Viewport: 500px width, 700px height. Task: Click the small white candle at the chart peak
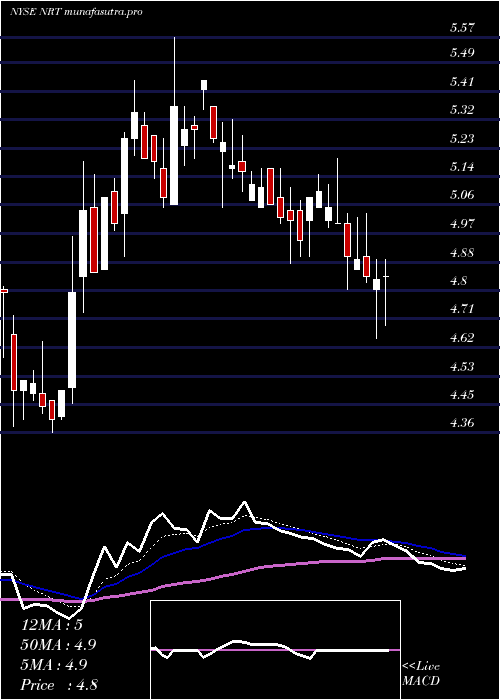[x=204, y=95]
